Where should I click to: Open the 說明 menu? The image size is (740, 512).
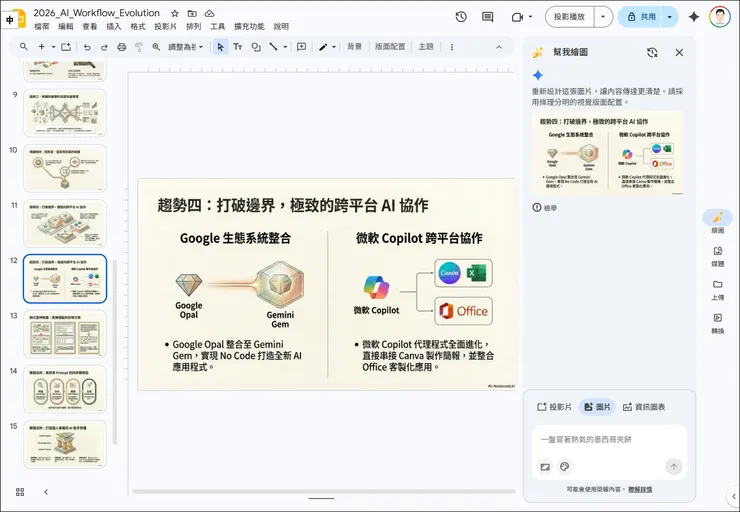coord(281,26)
